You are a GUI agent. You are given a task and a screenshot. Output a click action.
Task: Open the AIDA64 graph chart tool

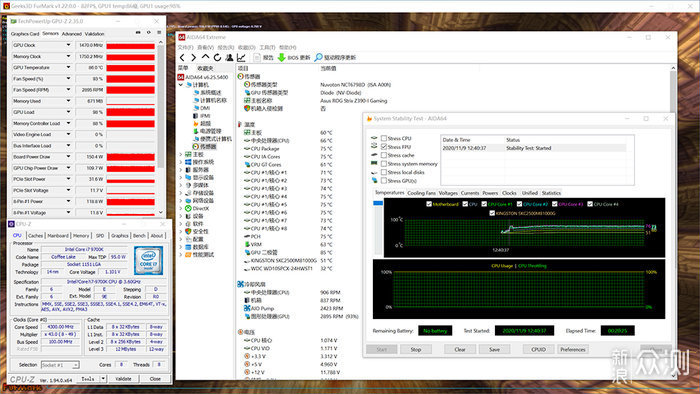(241, 58)
